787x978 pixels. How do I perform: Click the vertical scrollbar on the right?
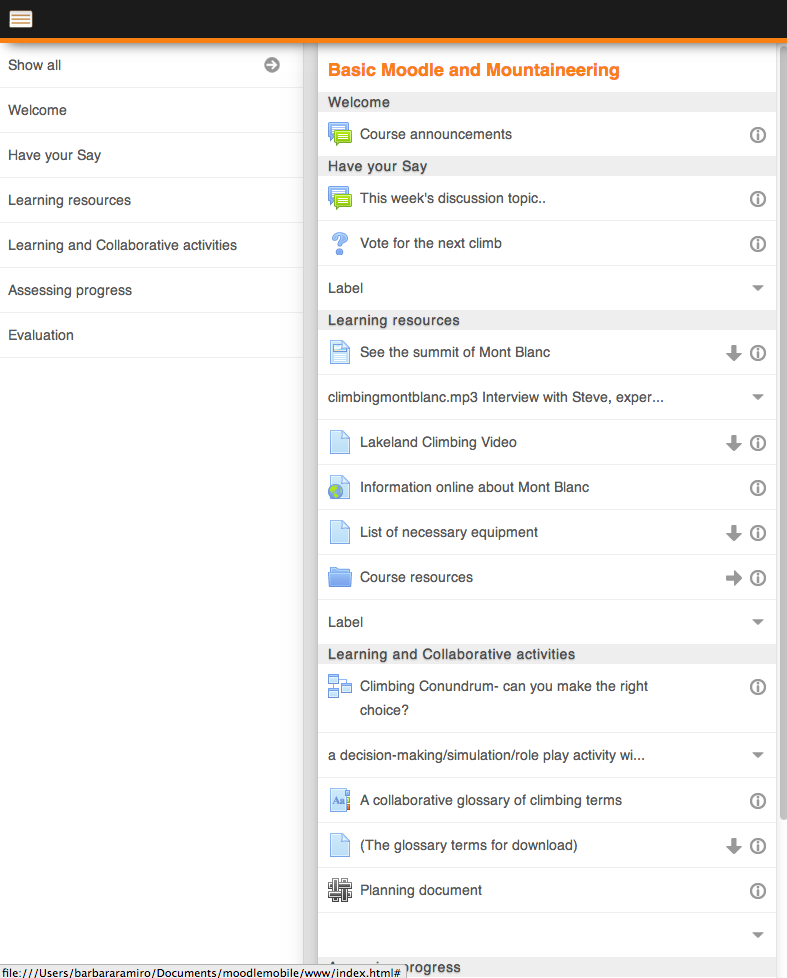pyautogui.click(x=783, y=432)
